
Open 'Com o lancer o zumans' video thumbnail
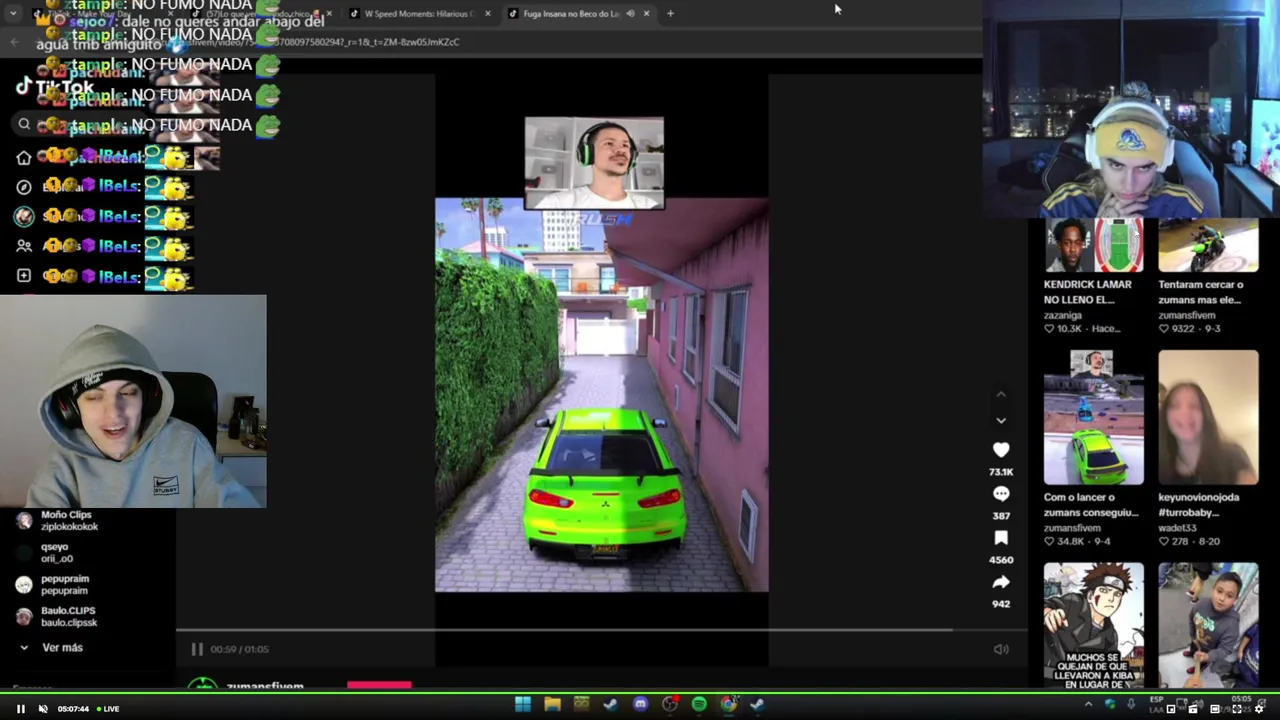click(1093, 417)
